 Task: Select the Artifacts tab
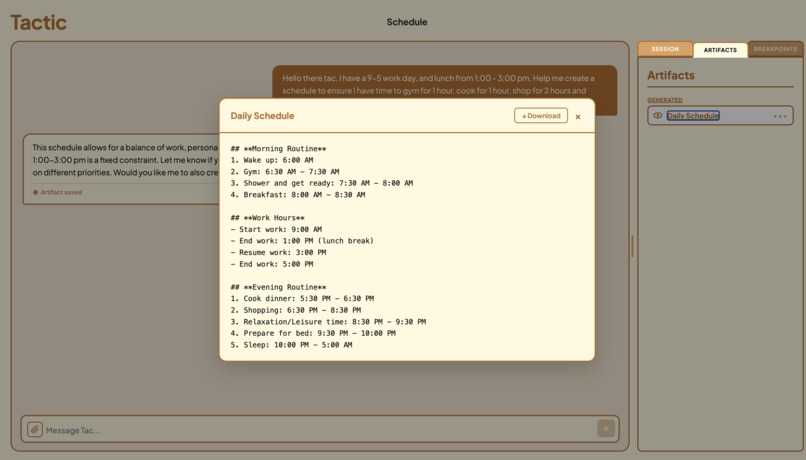click(720, 50)
